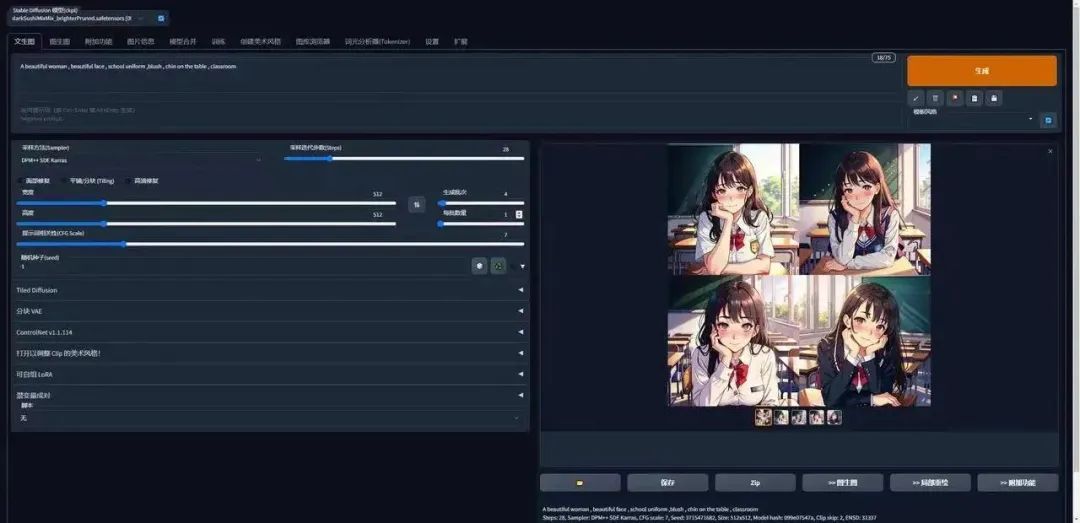The image size is (1080, 523).
Task: Open the Tokenizer tab
Action: pos(377,41)
